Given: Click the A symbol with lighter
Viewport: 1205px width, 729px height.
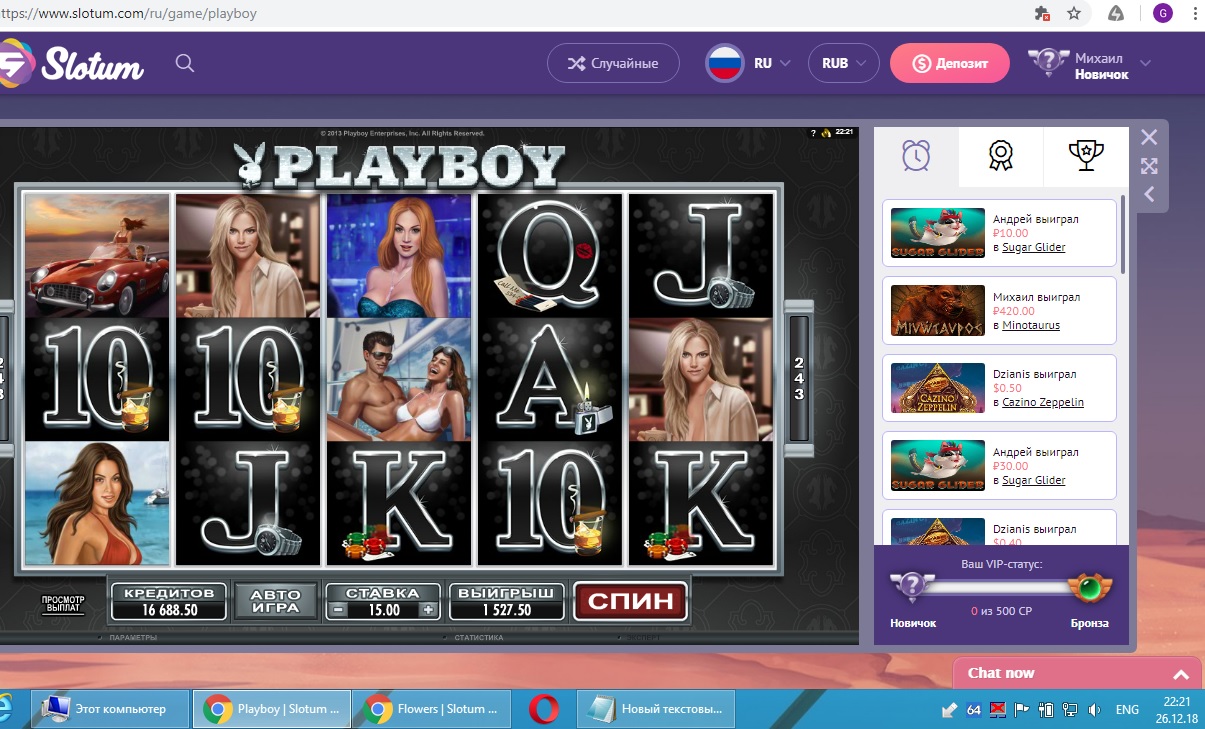Looking at the screenshot, I should click(550, 380).
